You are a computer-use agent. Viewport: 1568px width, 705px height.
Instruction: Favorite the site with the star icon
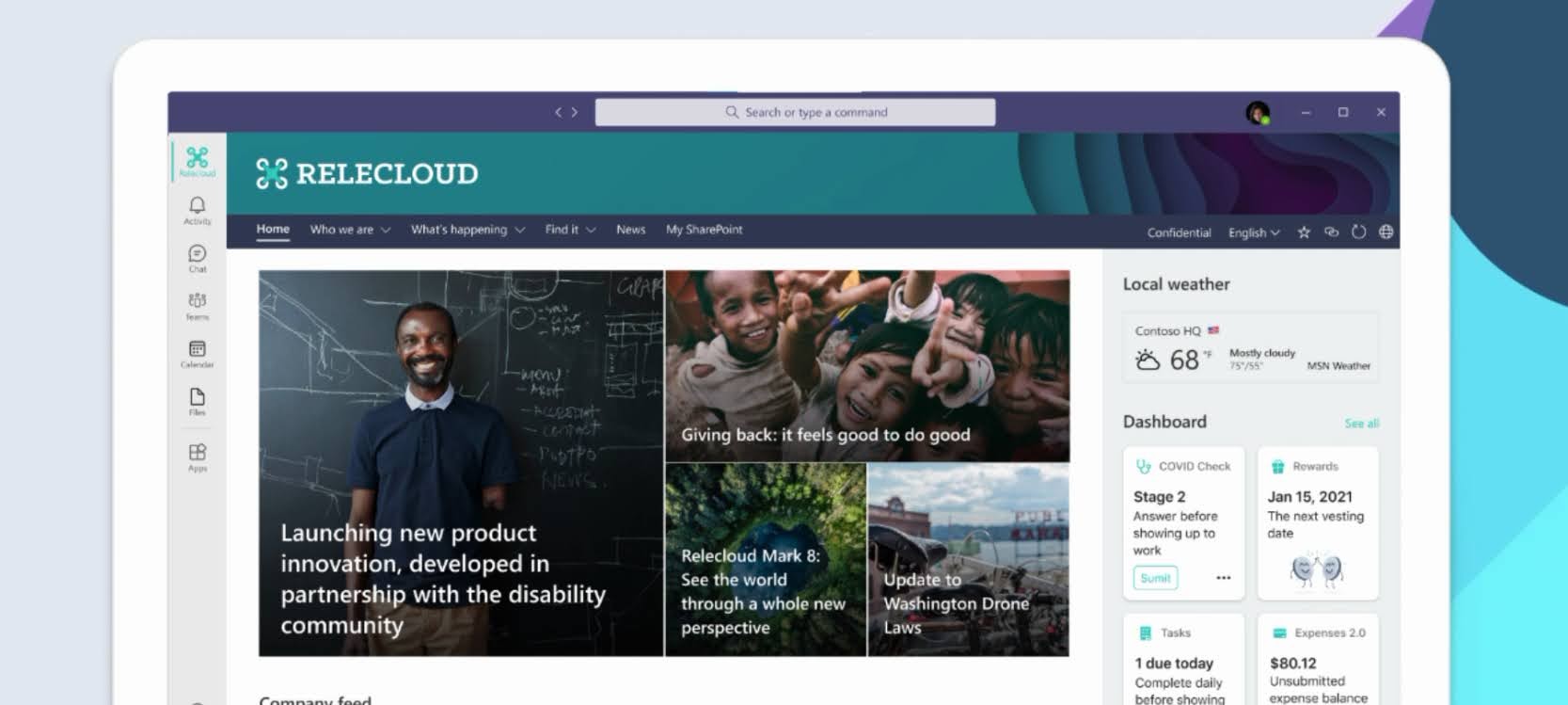1304,232
